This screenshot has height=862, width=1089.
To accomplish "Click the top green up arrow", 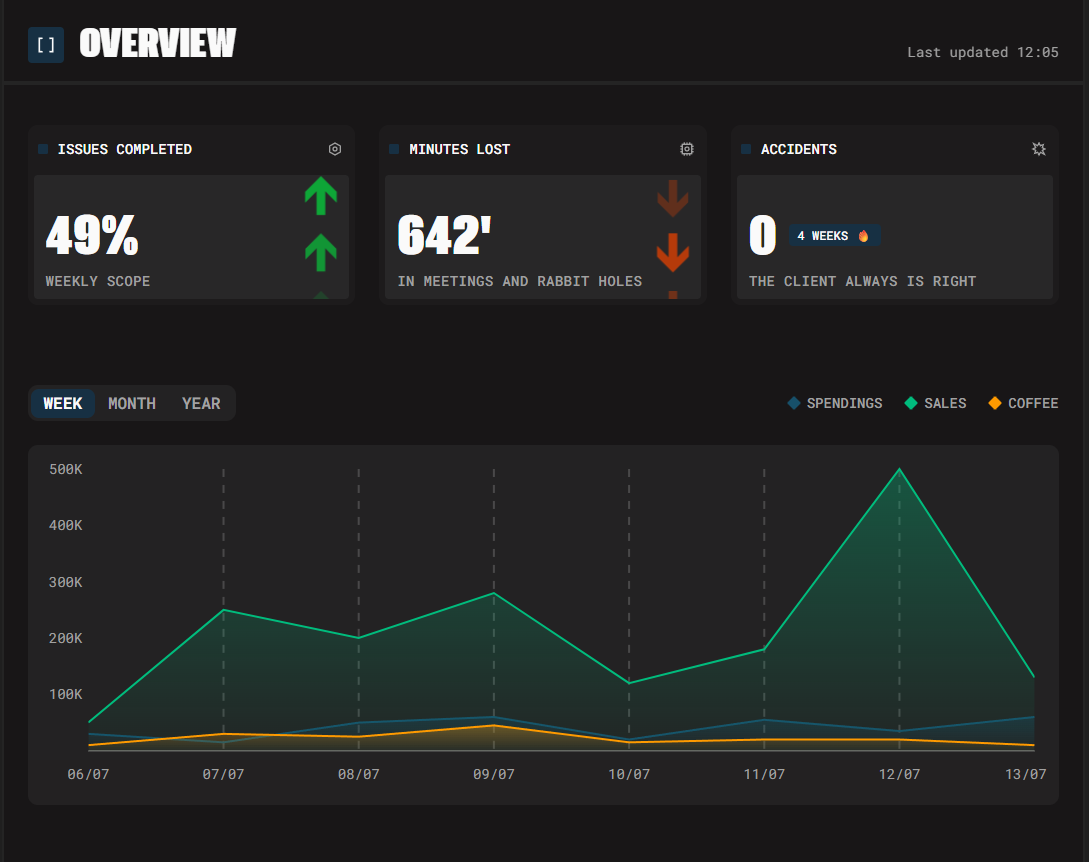I will coord(320,196).
